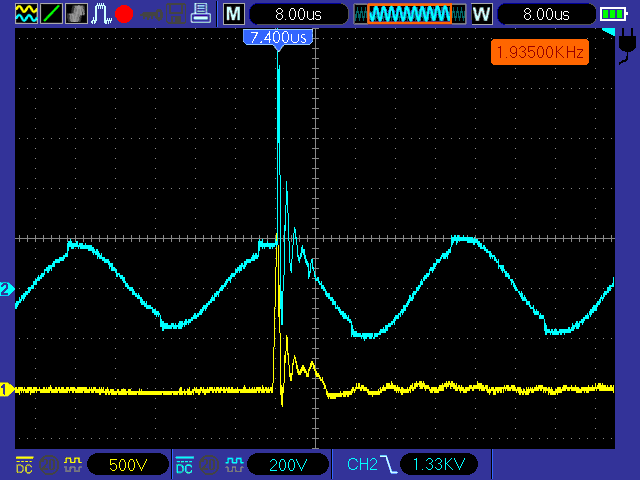The width and height of the screenshot is (640, 480).
Task: Click the printer icon
Action: tap(200, 14)
